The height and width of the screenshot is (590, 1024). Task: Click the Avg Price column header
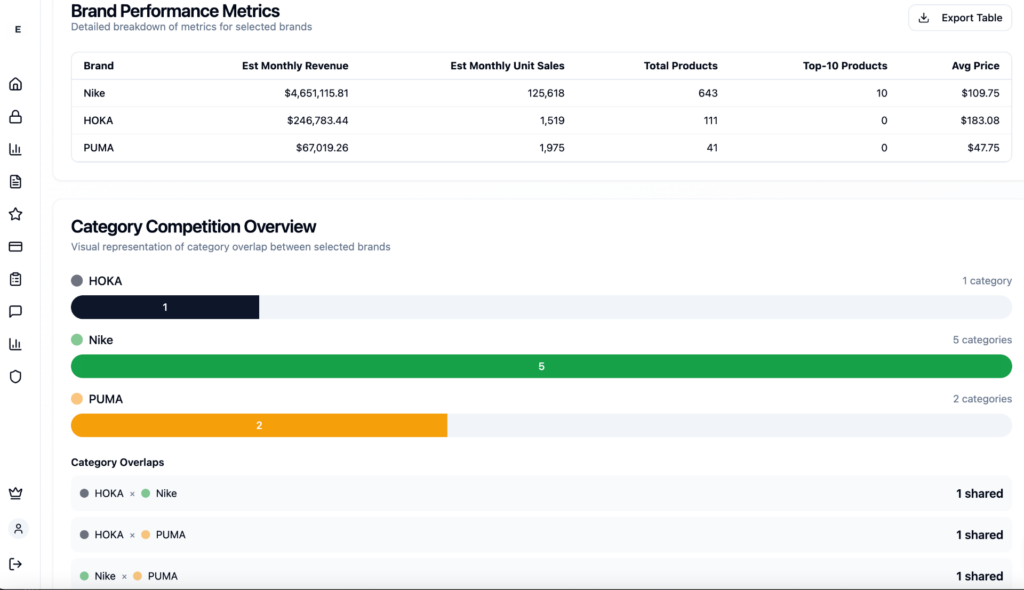975,66
